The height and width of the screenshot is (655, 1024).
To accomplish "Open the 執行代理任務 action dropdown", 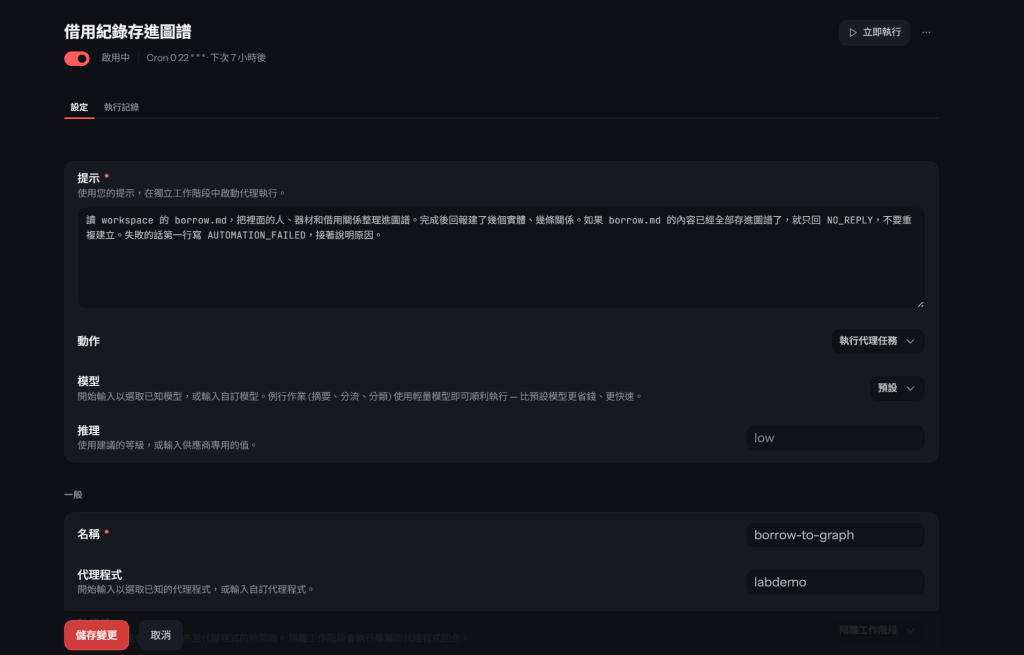I will (877, 341).
